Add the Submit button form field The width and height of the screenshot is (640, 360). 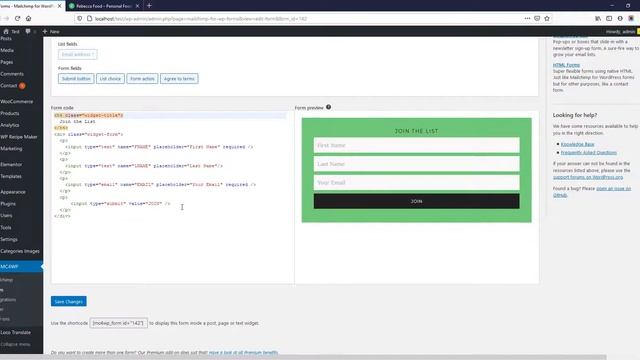tap(76, 78)
